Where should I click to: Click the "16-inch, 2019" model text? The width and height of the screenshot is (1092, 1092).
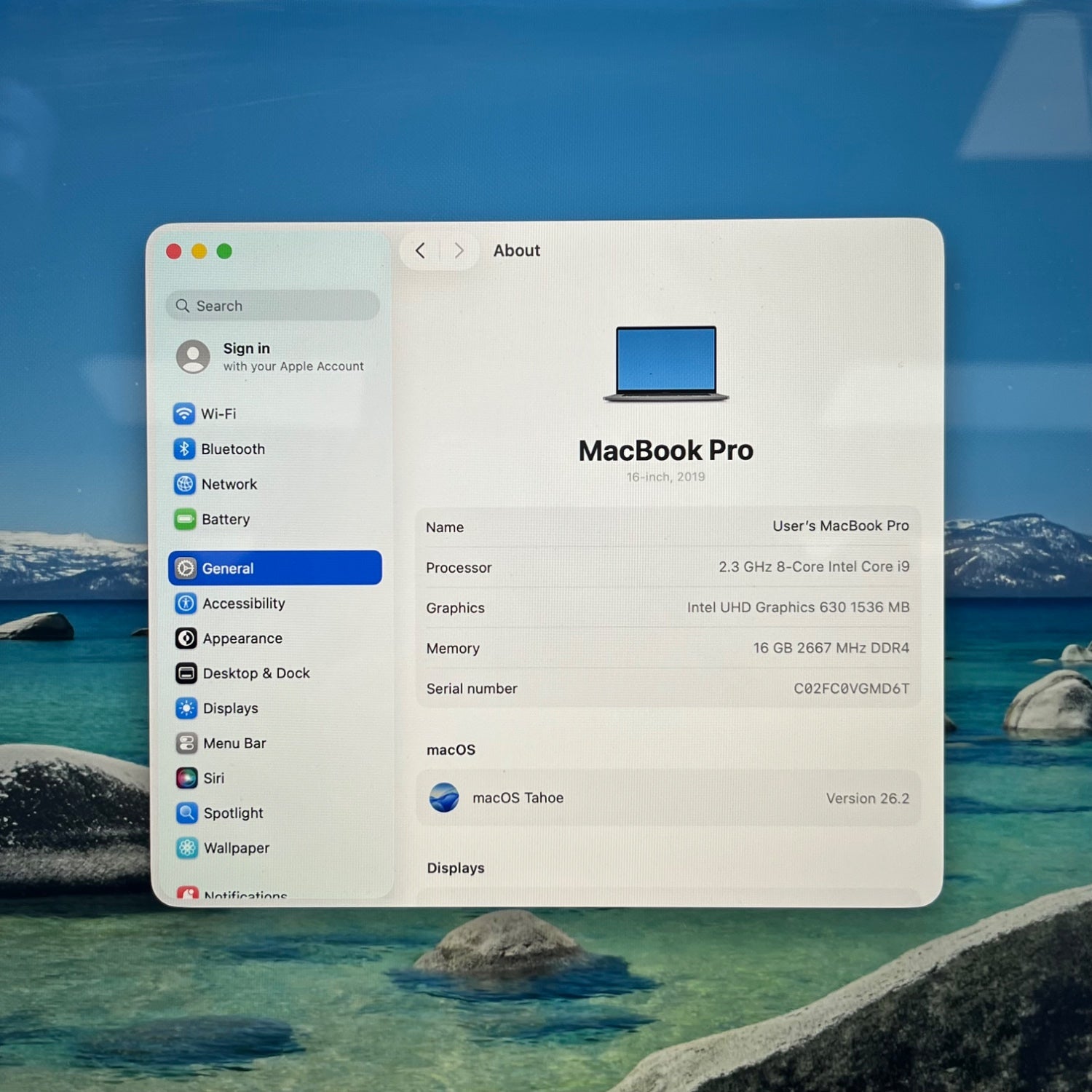click(666, 477)
